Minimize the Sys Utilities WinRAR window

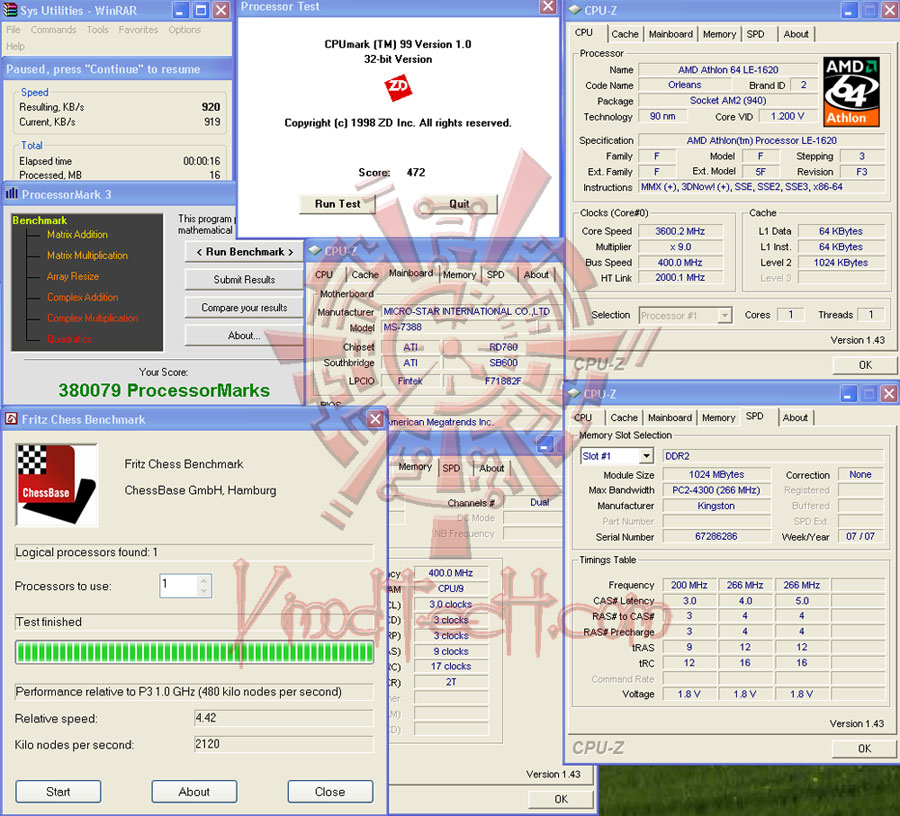tap(180, 10)
